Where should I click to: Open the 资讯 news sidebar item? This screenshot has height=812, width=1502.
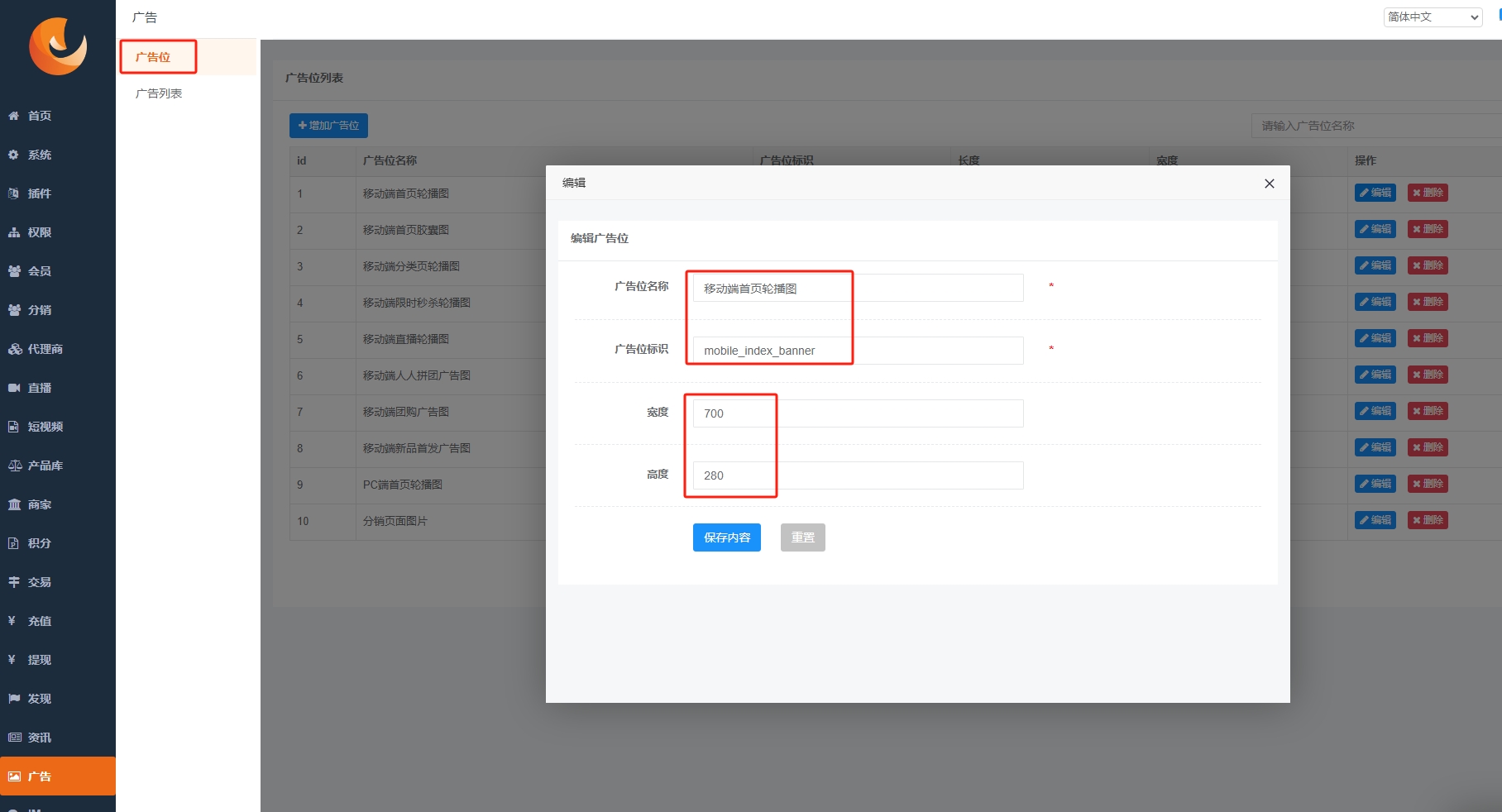click(x=58, y=738)
